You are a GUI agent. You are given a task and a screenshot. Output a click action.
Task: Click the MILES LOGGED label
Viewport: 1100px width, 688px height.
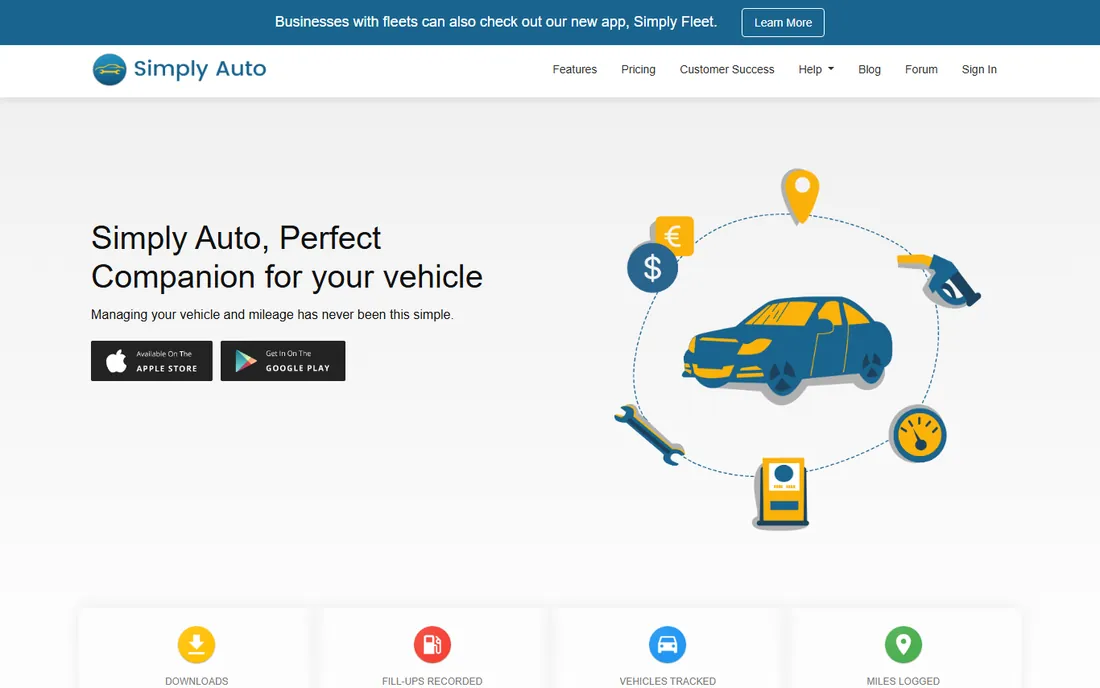pos(903,681)
